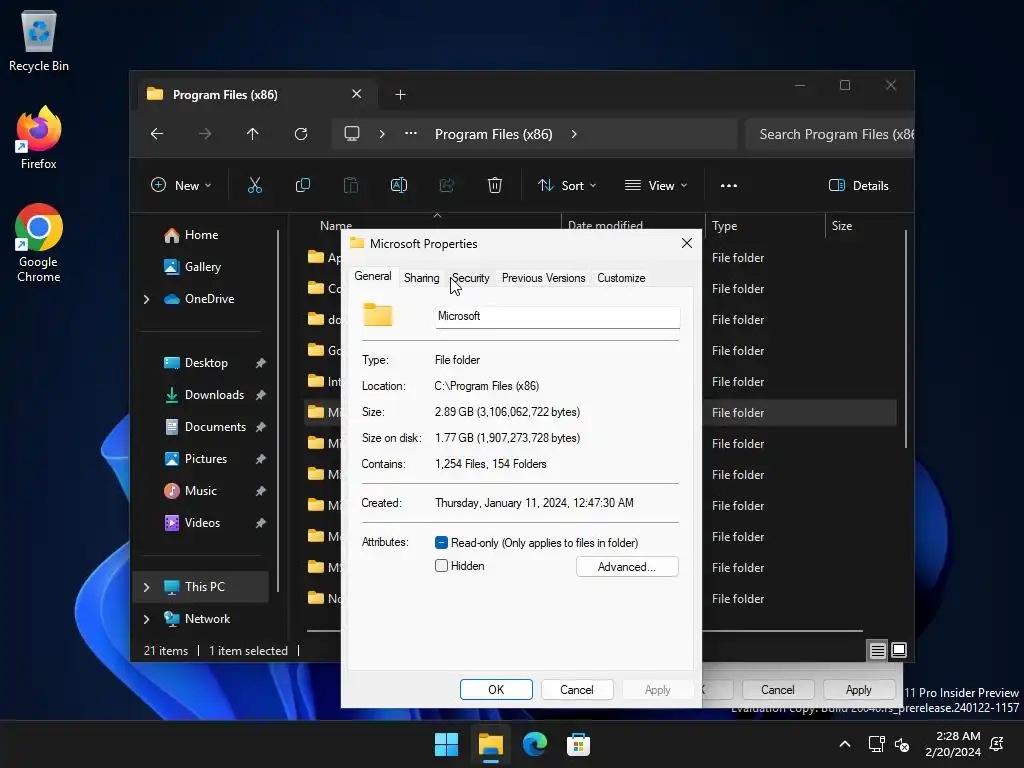Refresh the Program Files (x86) folder

[x=300, y=134]
